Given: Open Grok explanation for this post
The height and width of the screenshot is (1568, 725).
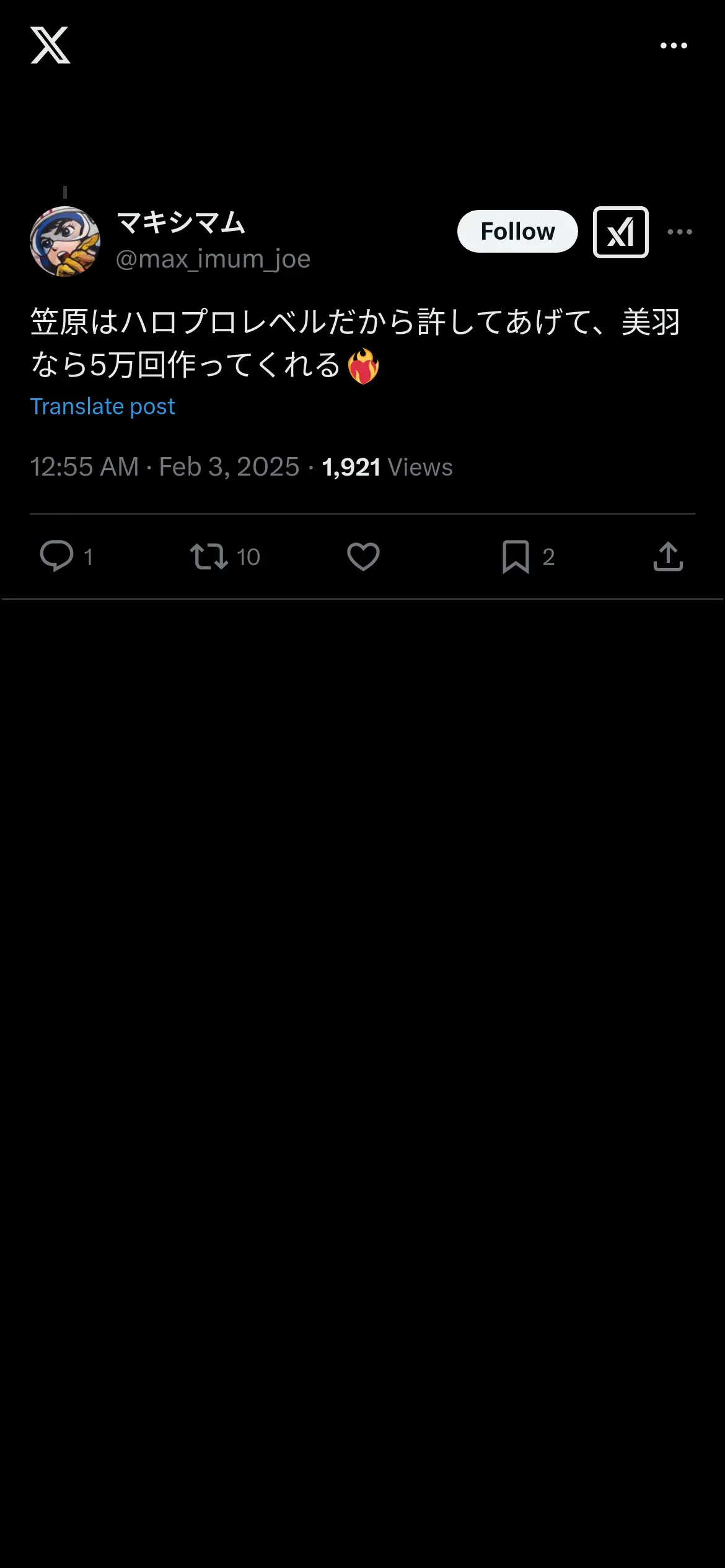Looking at the screenshot, I should click(620, 232).
